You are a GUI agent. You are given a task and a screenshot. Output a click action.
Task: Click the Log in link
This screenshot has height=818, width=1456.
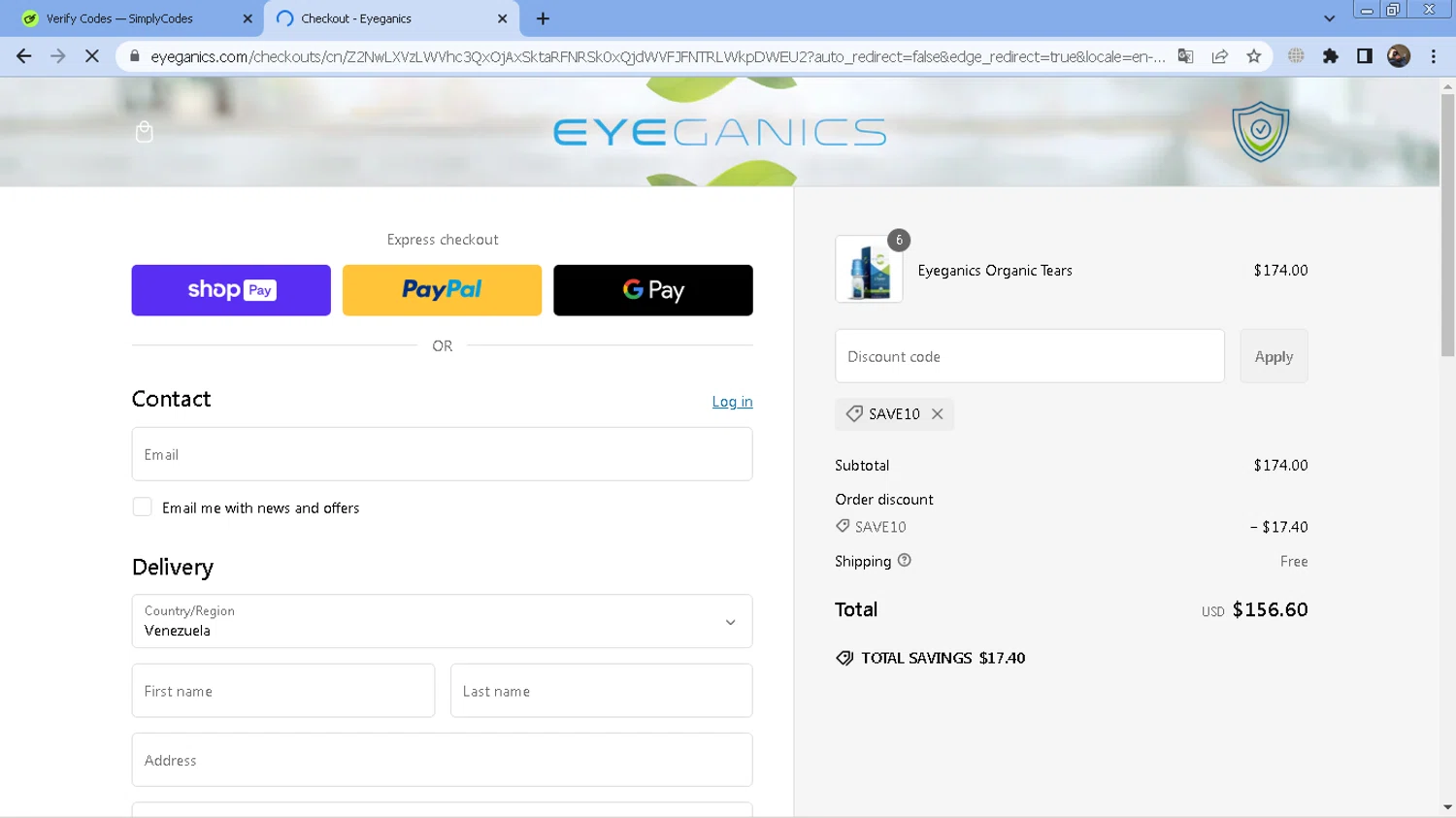(x=732, y=402)
